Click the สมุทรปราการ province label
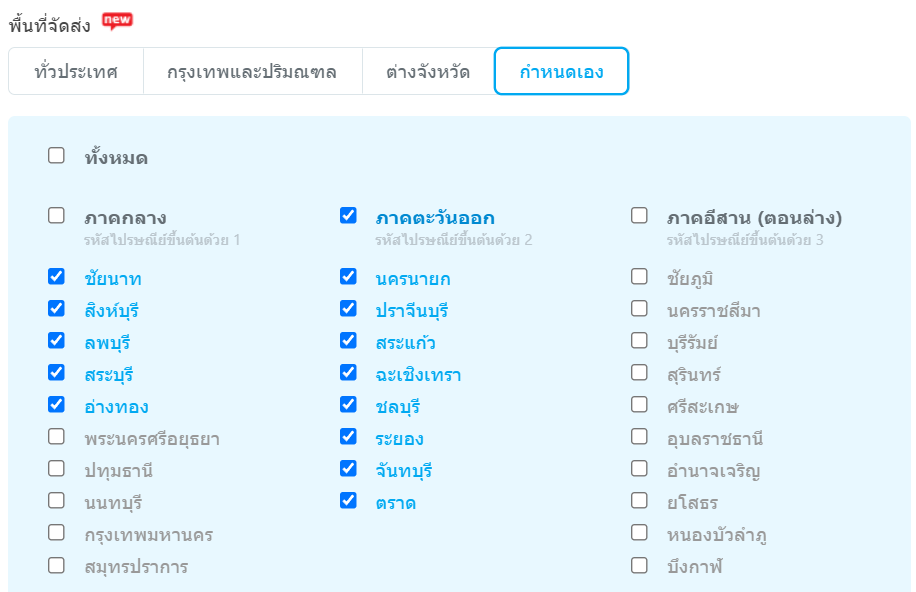 click(x=136, y=567)
